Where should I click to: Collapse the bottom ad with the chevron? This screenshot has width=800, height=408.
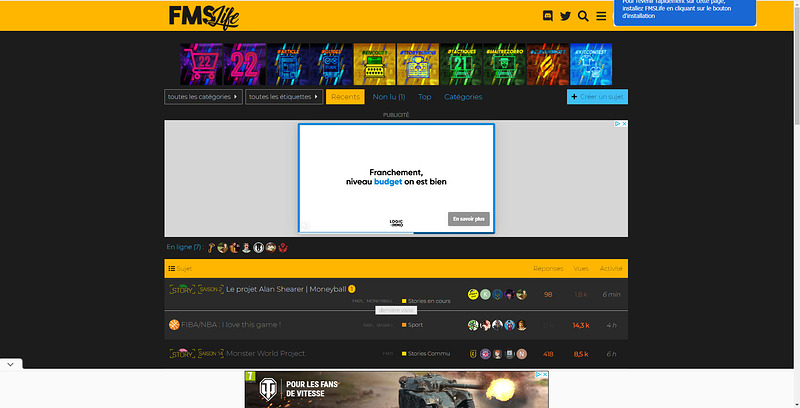coord(11,364)
